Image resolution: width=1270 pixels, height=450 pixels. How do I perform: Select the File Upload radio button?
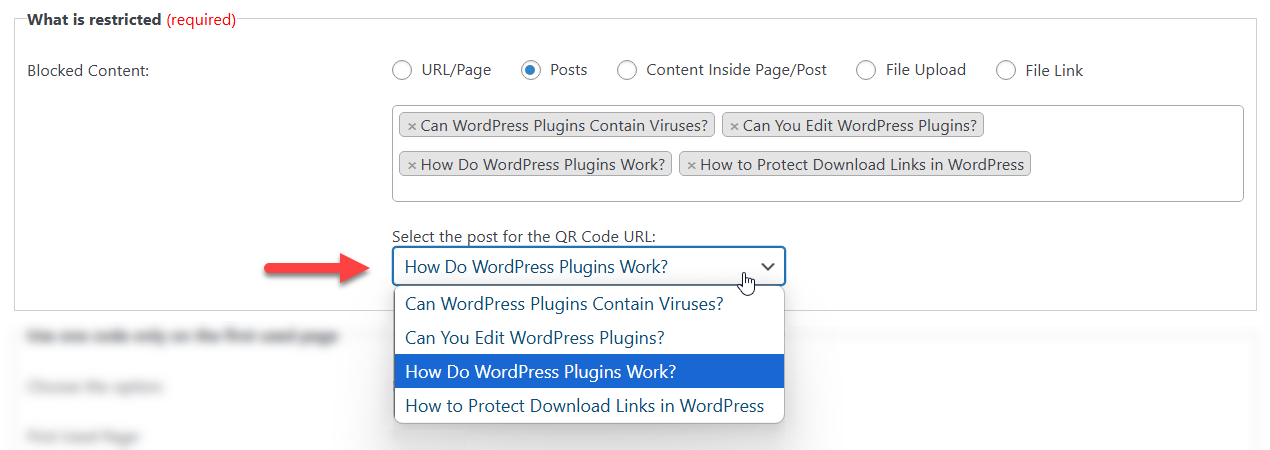click(866, 70)
